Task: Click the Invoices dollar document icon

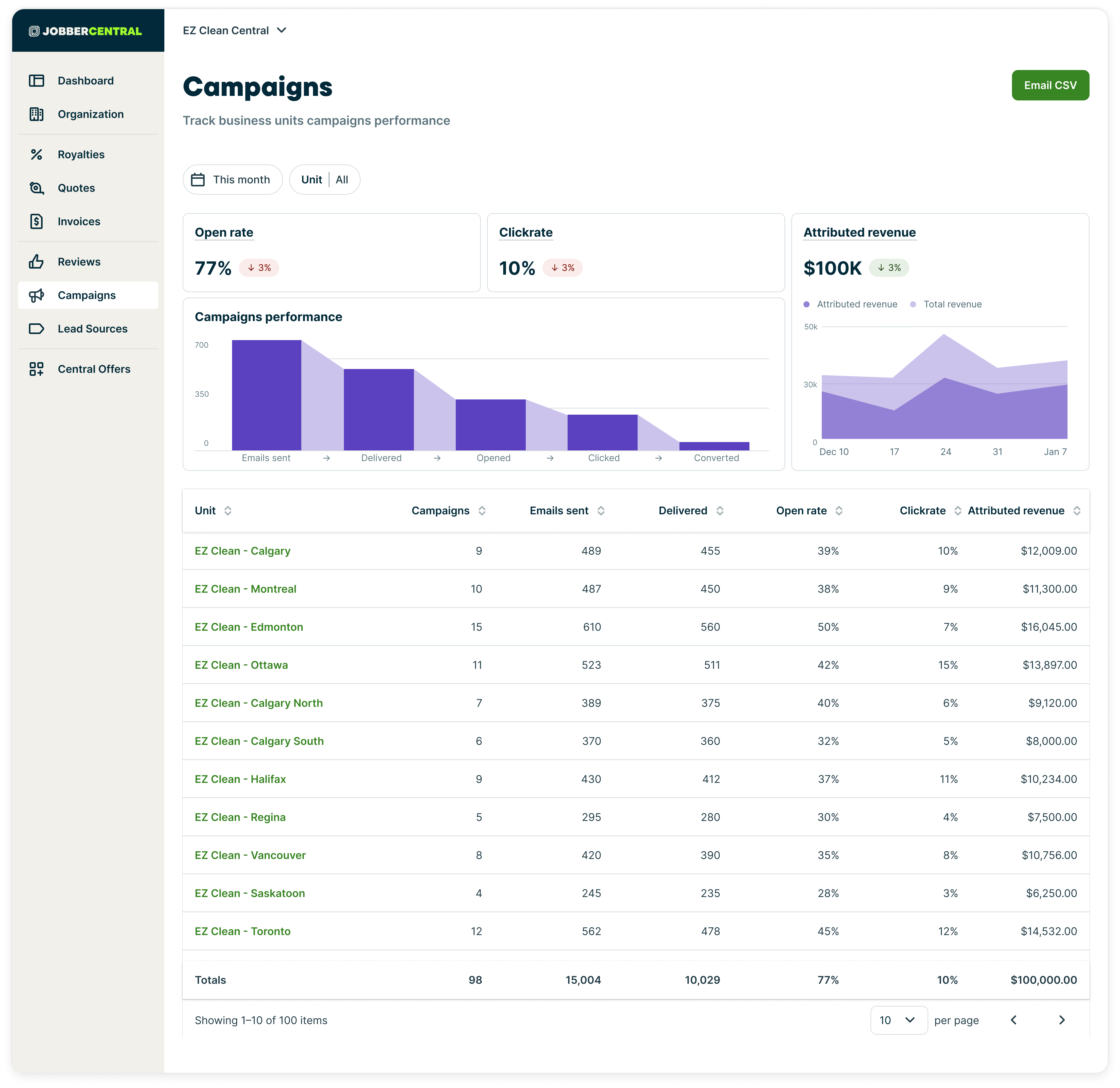Action: (37, 221)
